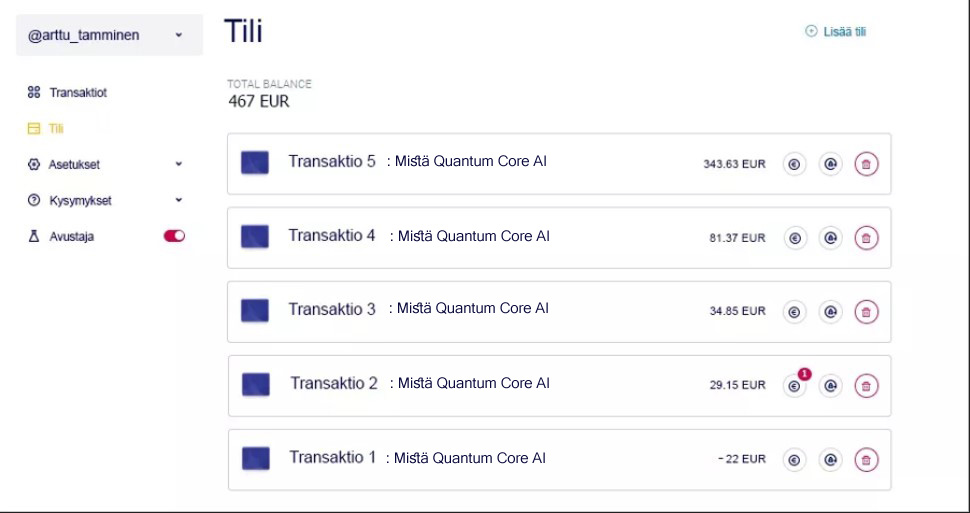Click the euro icon on Transaktio 5
Image resolution: width=970 pixels, height=513 pixels.
point(794,164)
